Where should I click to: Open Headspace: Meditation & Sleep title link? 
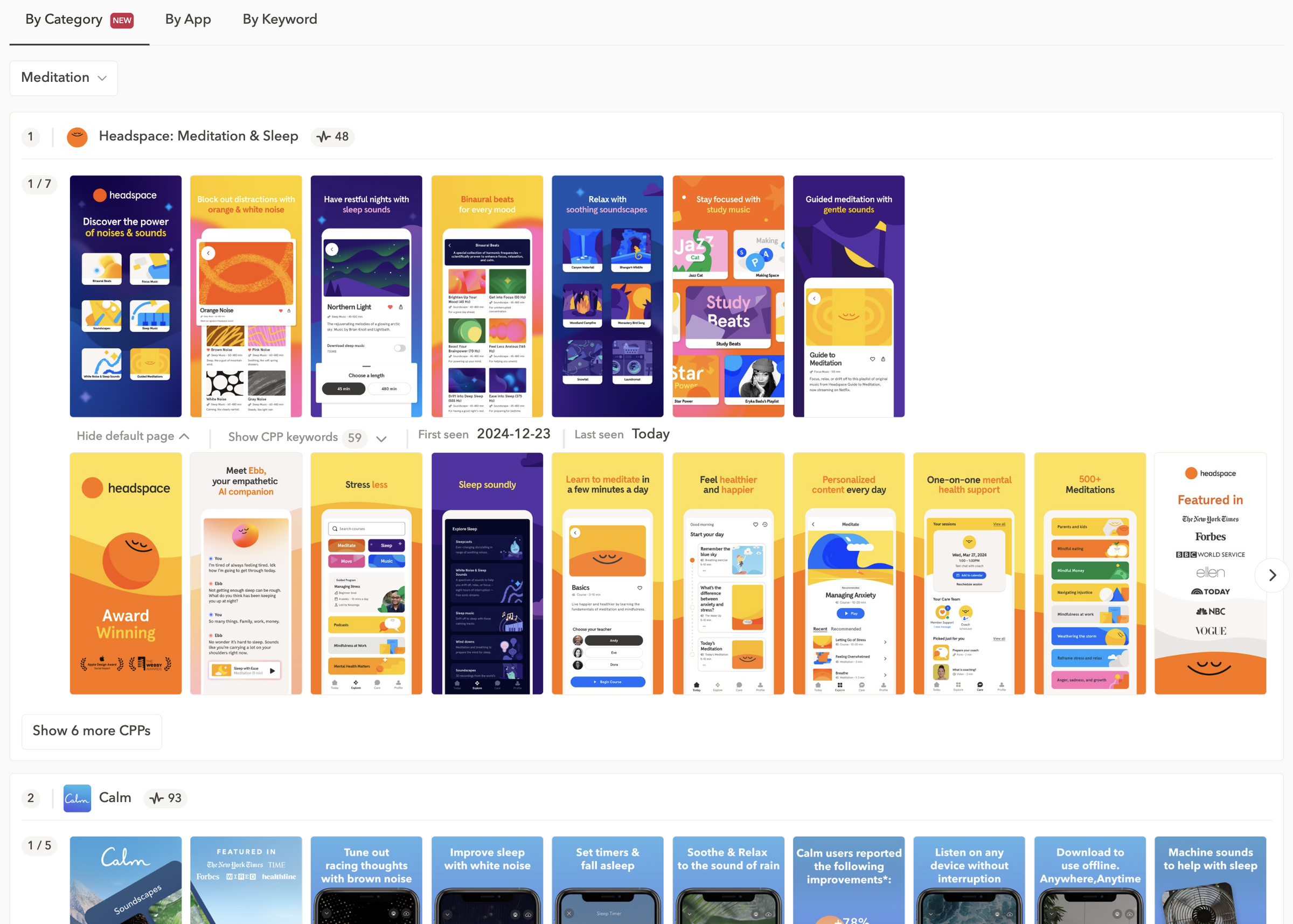pos(198,136)
